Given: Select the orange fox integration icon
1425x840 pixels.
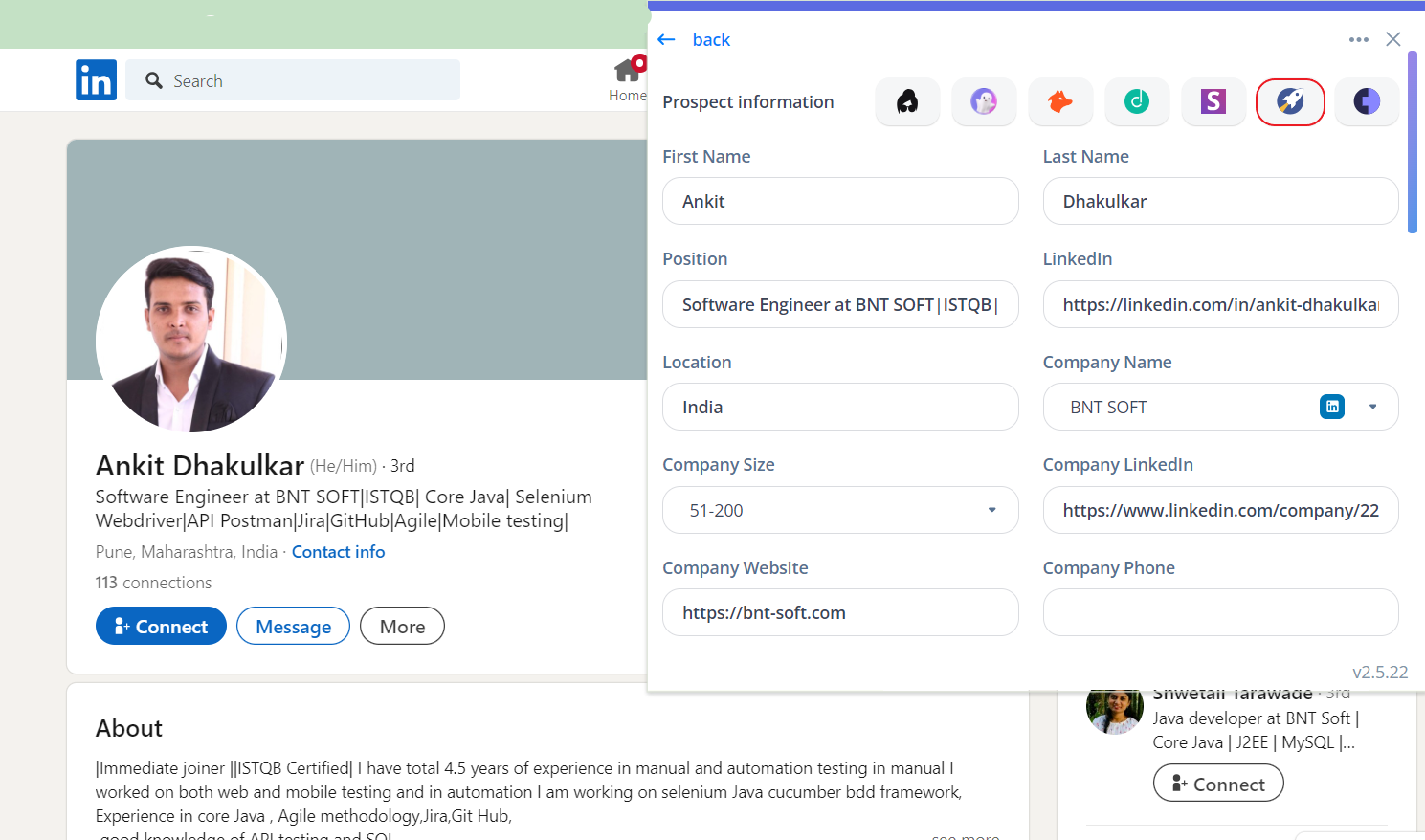Looking at the screenshot, I should click(x=1060, y=101).
